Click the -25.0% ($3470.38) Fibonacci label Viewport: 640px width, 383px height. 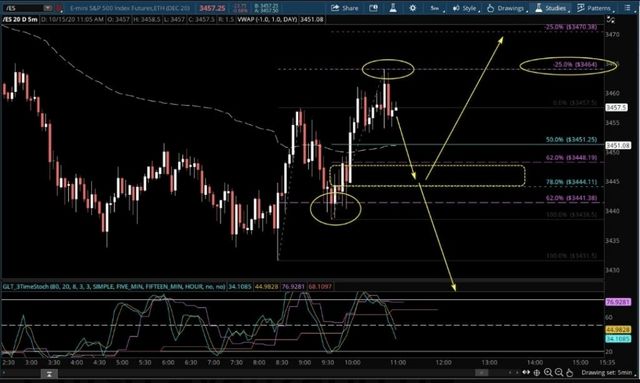coord(571,27)
